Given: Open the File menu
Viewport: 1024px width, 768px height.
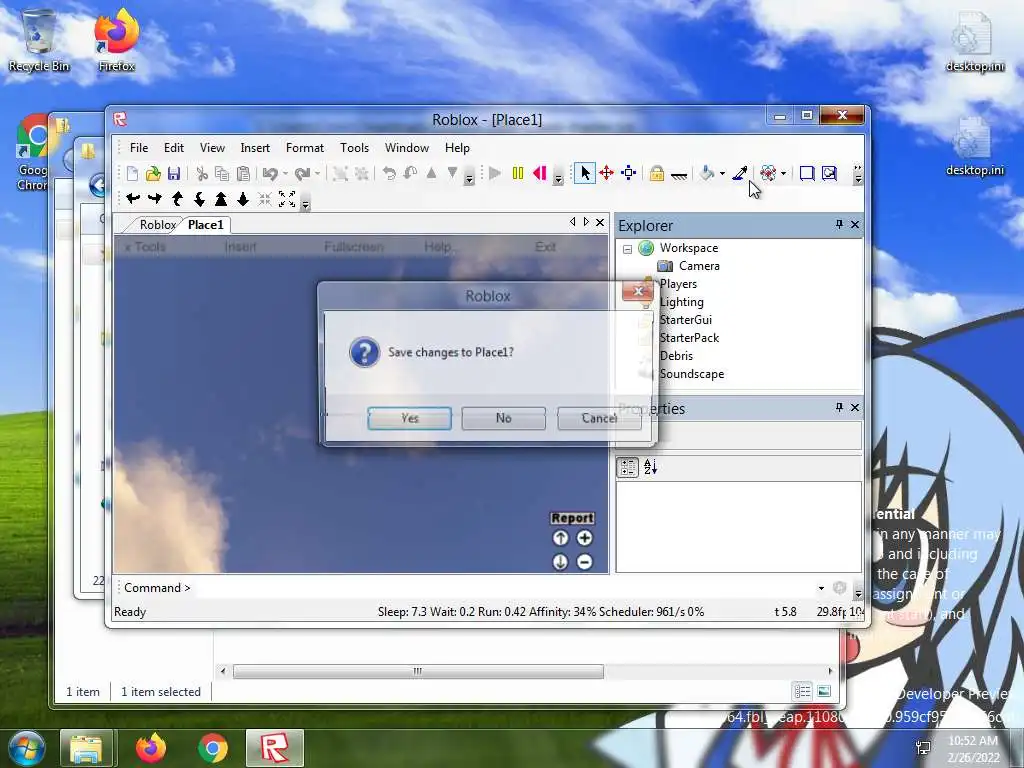Looking at the screenshot, I should click(139, 148).
